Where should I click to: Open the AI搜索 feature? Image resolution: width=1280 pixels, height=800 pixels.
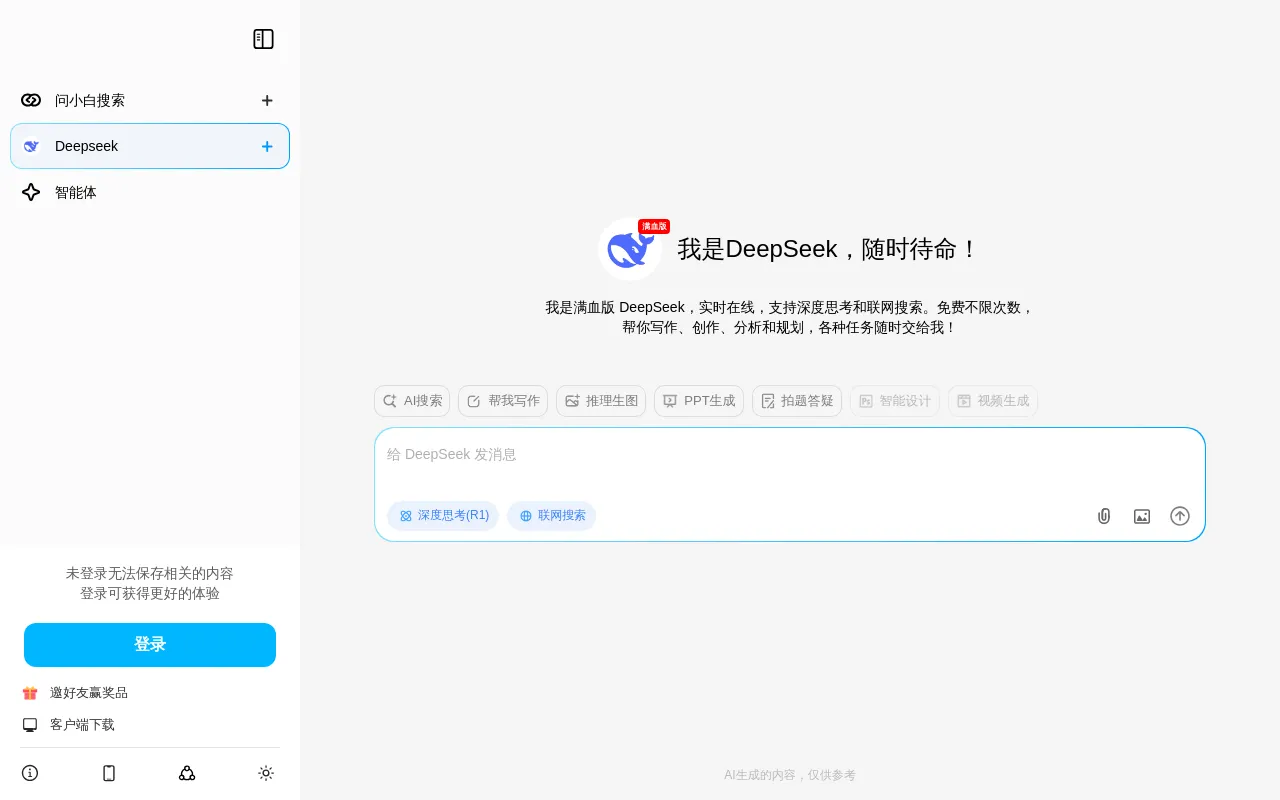pyautogui.click(x=411, y=401)
